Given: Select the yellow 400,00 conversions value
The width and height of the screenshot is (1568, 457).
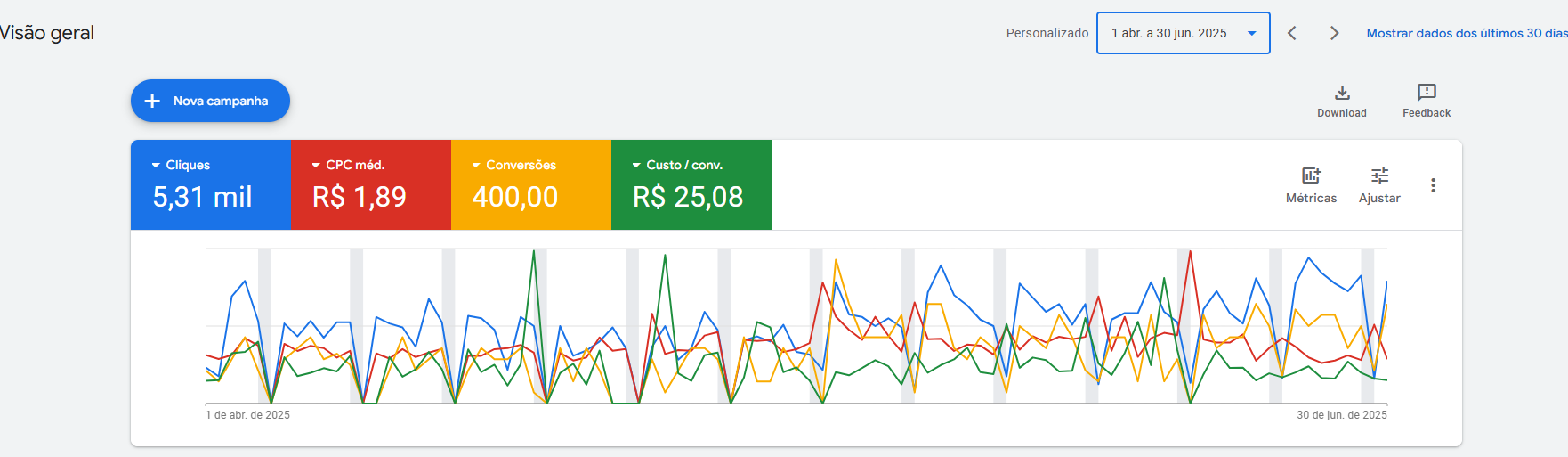Looking at the screenshot, I should (x=514, y=197).
